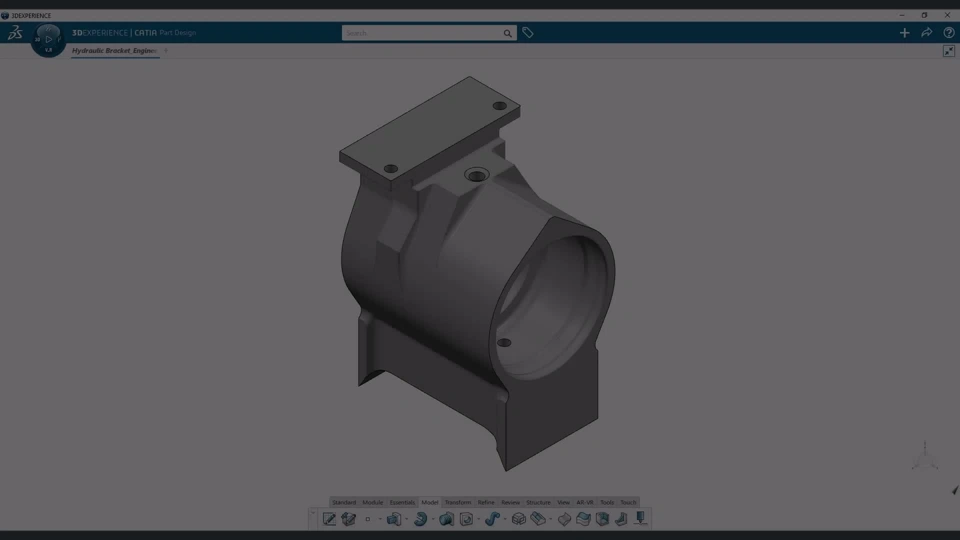Switch to the Touch tab
Image resolution: width=960 pixels, height=540 pixels.
[x=628, y=502]
